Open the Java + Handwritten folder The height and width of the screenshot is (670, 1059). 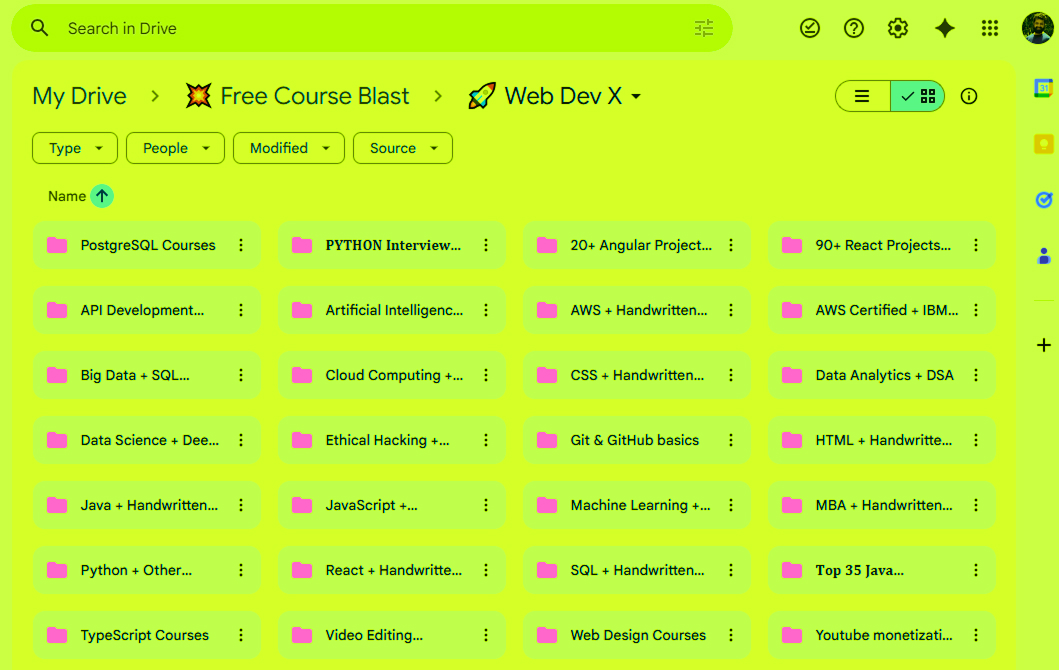tap(147, 505)
